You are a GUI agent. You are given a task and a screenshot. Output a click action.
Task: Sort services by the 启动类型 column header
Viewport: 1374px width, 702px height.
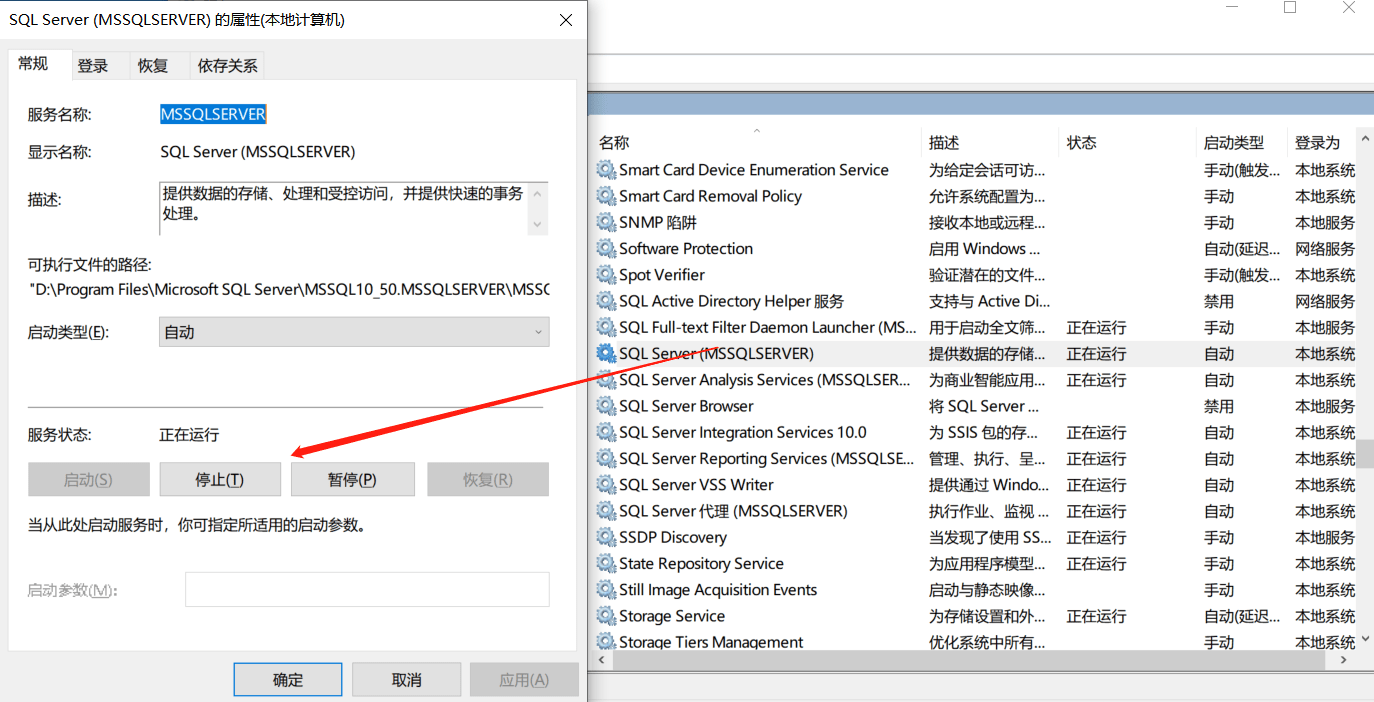click(x=1234, y=143)
